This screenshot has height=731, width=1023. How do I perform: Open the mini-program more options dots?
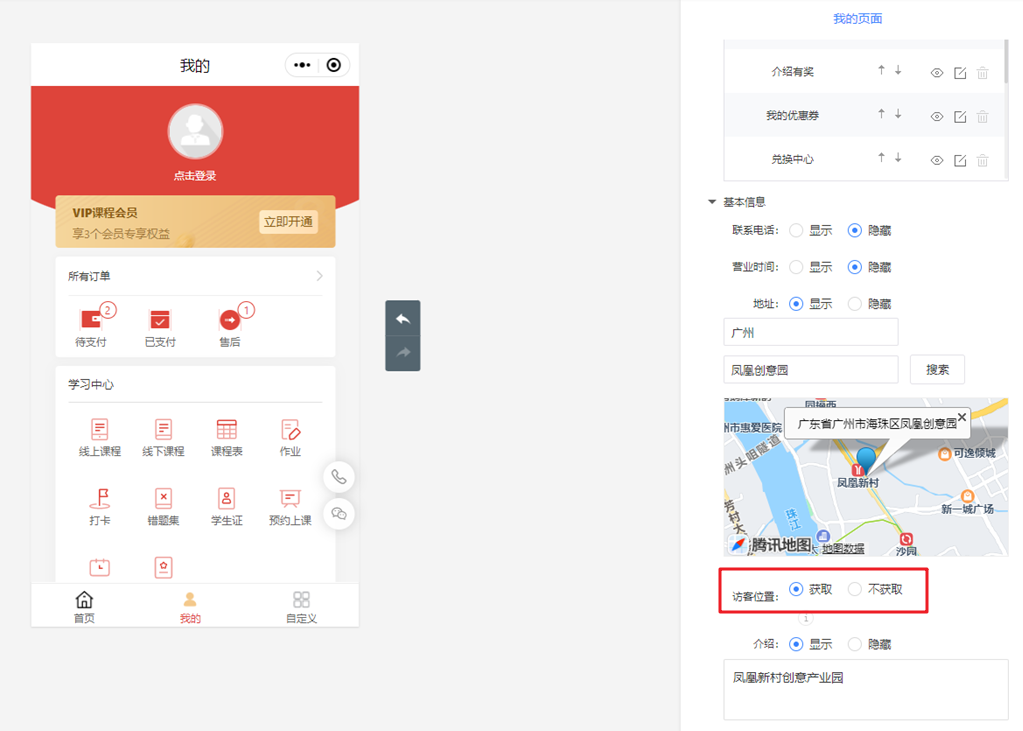pyautogui.click(x=302, y=65)
